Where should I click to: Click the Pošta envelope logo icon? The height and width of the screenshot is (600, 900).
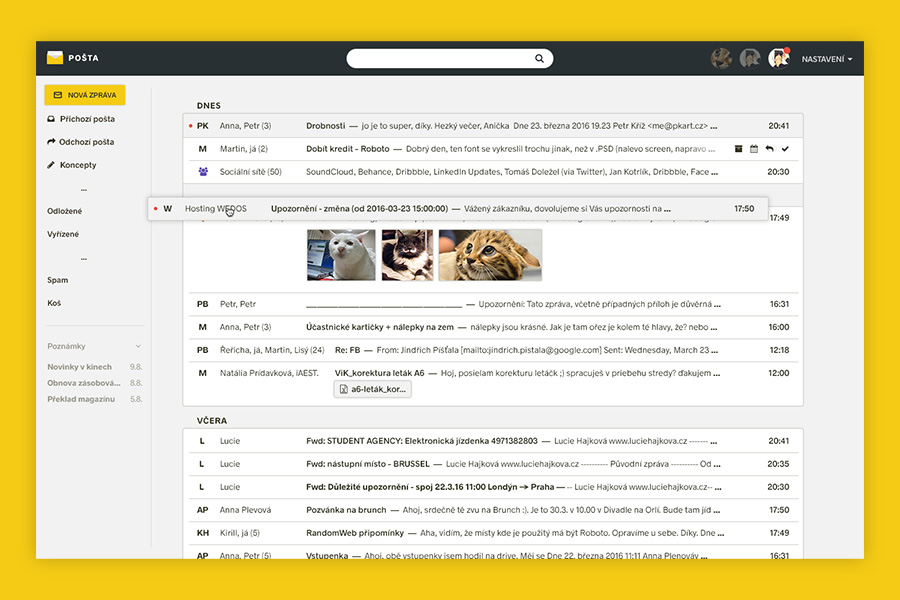(x=55, y=58)
